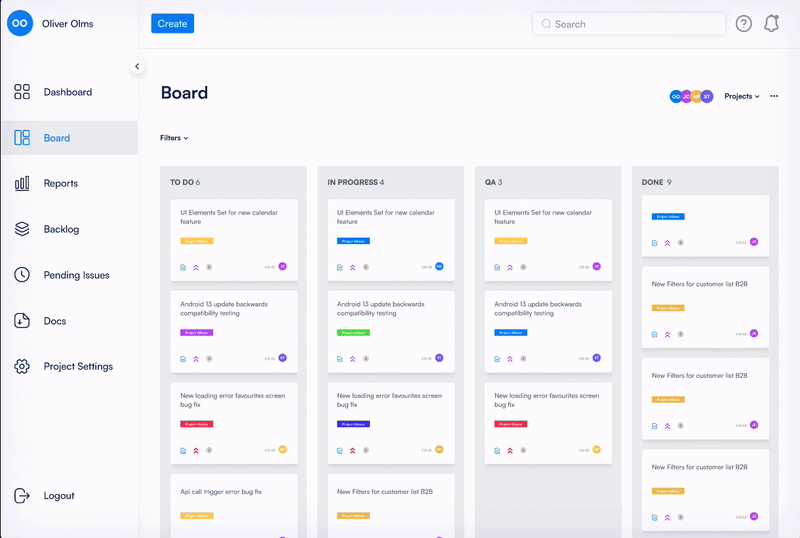The width and height of the screenshot is (800, 538).
Task: Toggle task checkbox on IN PROGRESS loading error card
Action: pos(340,451)
